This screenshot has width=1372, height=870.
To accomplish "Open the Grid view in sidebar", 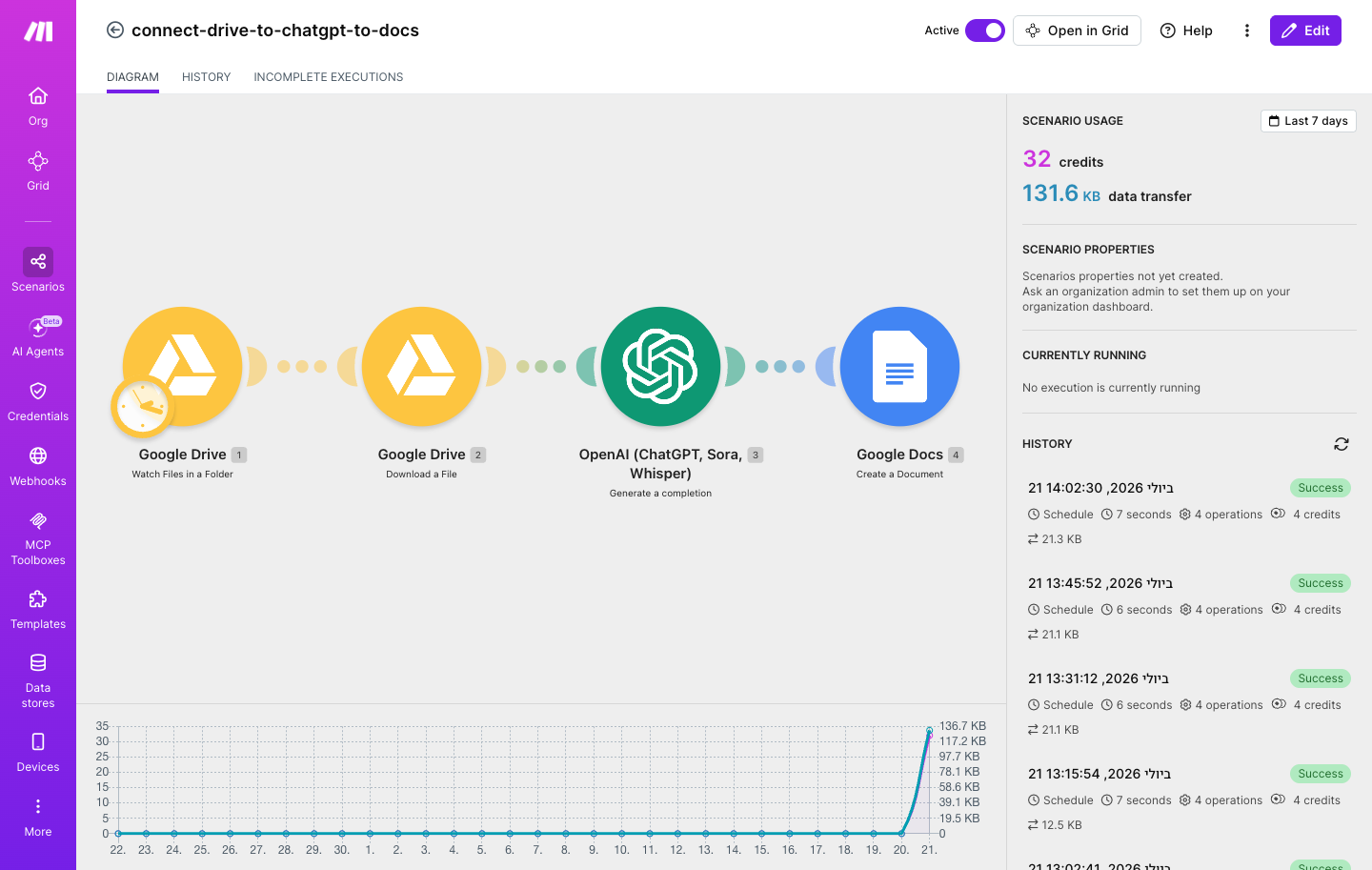I will [x=38, y=172].
